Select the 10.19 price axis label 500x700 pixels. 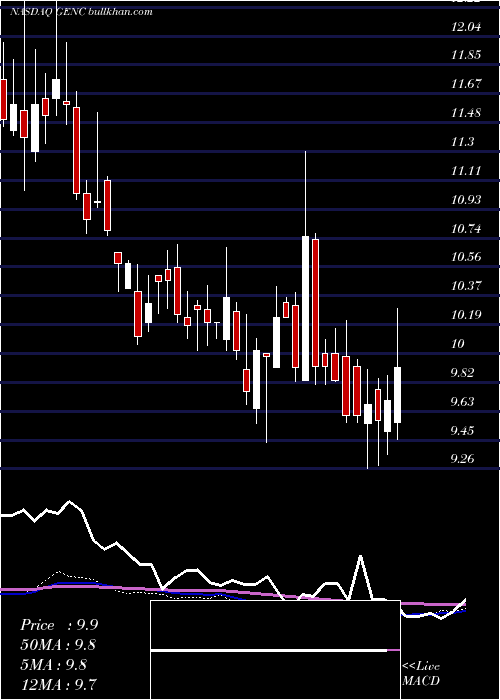point(466,315)
